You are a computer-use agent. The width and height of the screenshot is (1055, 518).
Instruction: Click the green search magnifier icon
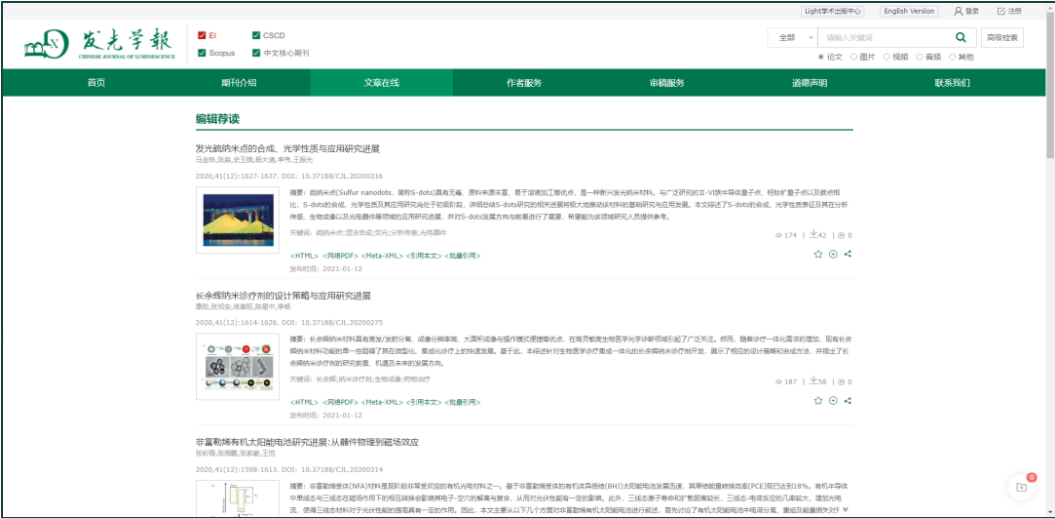pos(961,38)
